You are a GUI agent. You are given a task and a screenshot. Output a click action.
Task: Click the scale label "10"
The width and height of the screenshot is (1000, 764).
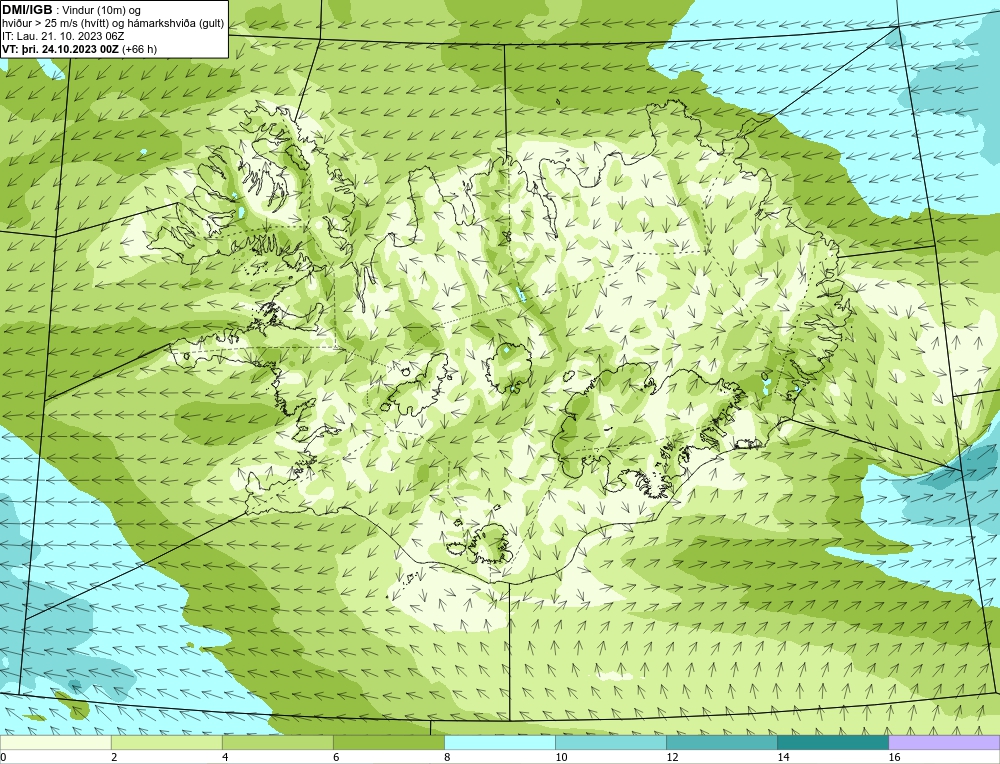(x=561, y=757)
